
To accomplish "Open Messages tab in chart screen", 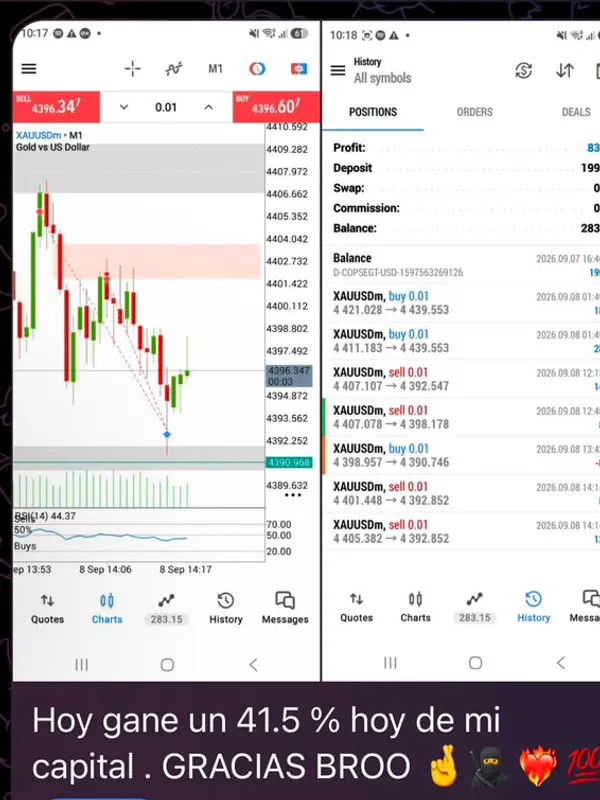I will [285, 609].
